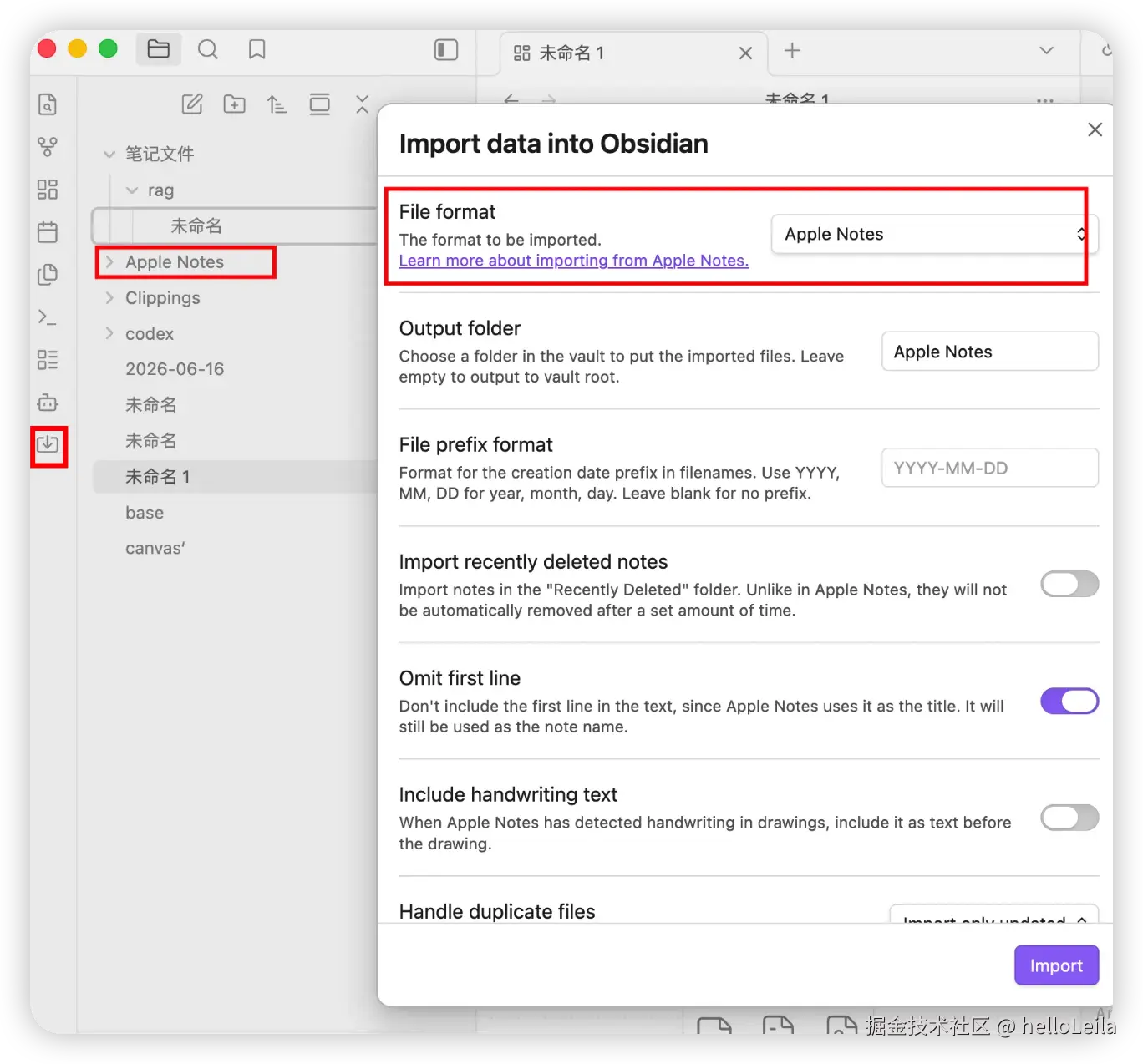This screenshot has width=1143, height=1064.
Task: Open the Importer icon in left ribbon
Action: pyautogui.click(x=48, y=444)
